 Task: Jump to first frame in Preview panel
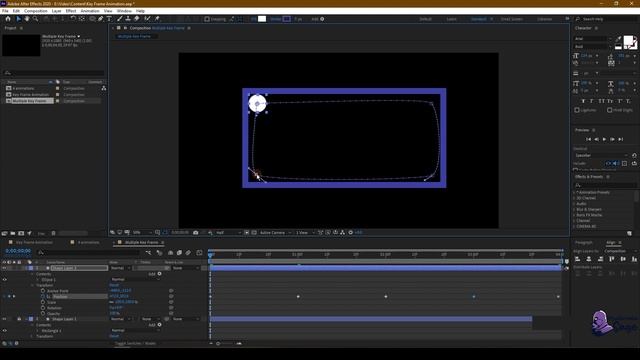(589, 139)
